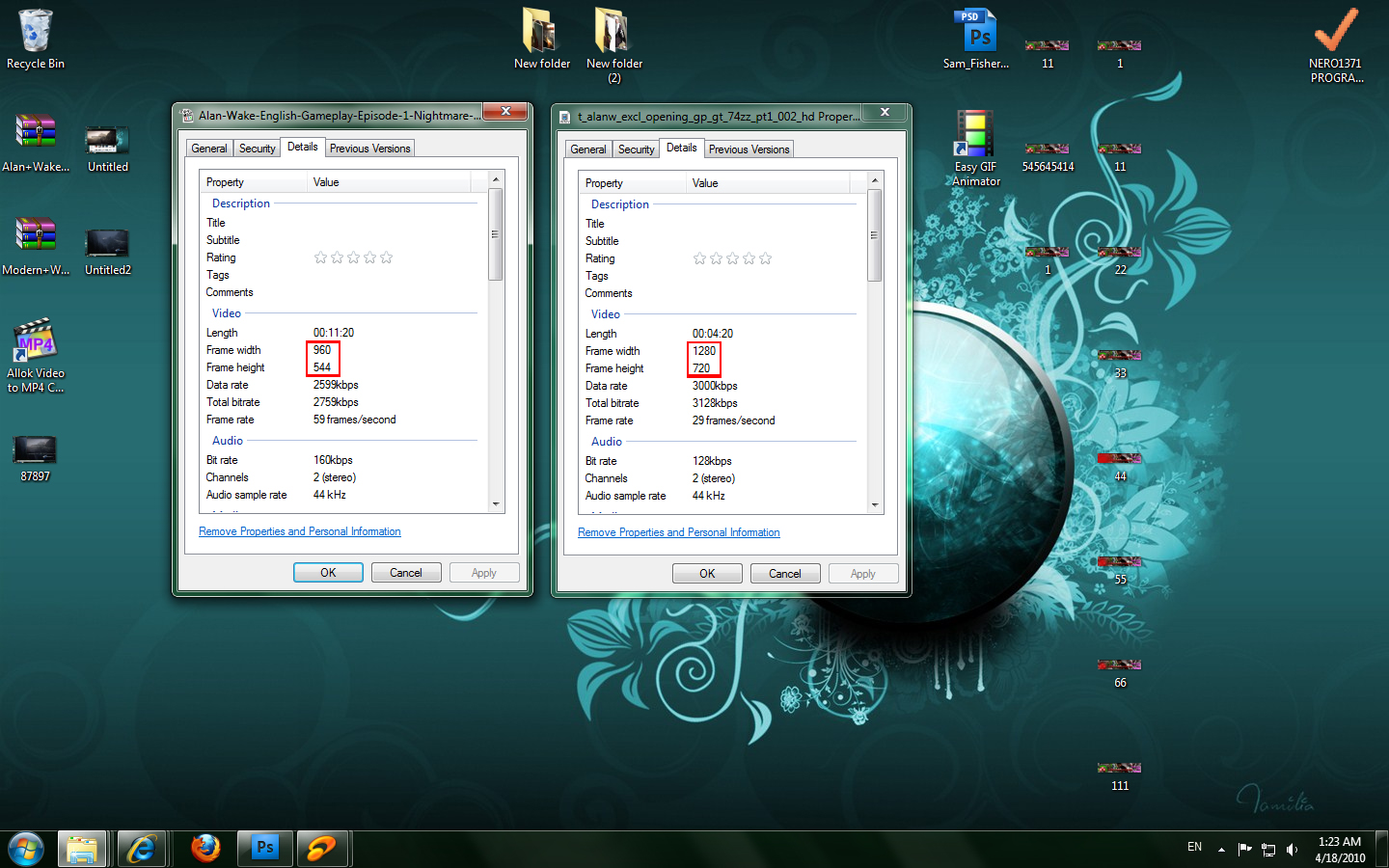This screenshot has height=868, width=1389.
Task: Open the New folder (2) icon
Action: [614, 44]
